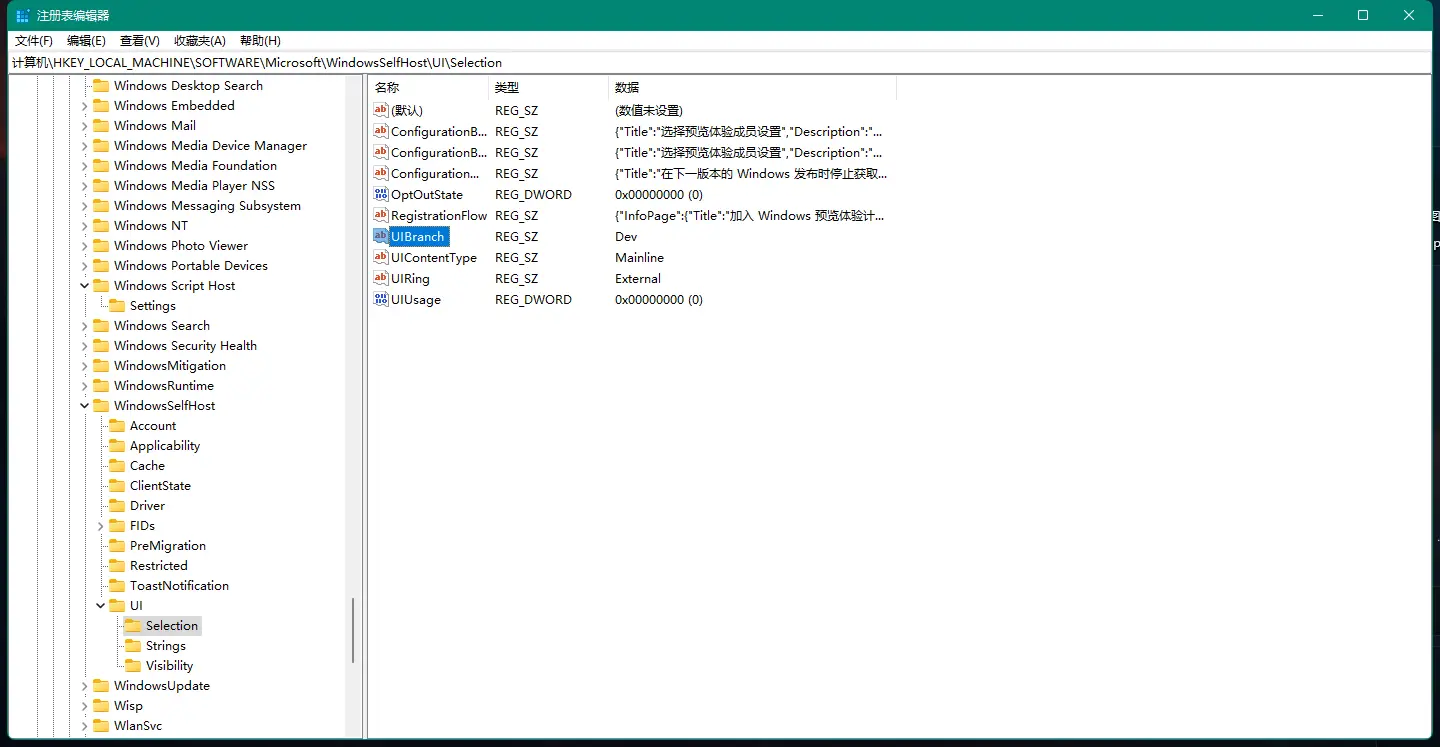Expand the FIDs key
This screenshot has height=747, width=1440.
coord(100,526)
